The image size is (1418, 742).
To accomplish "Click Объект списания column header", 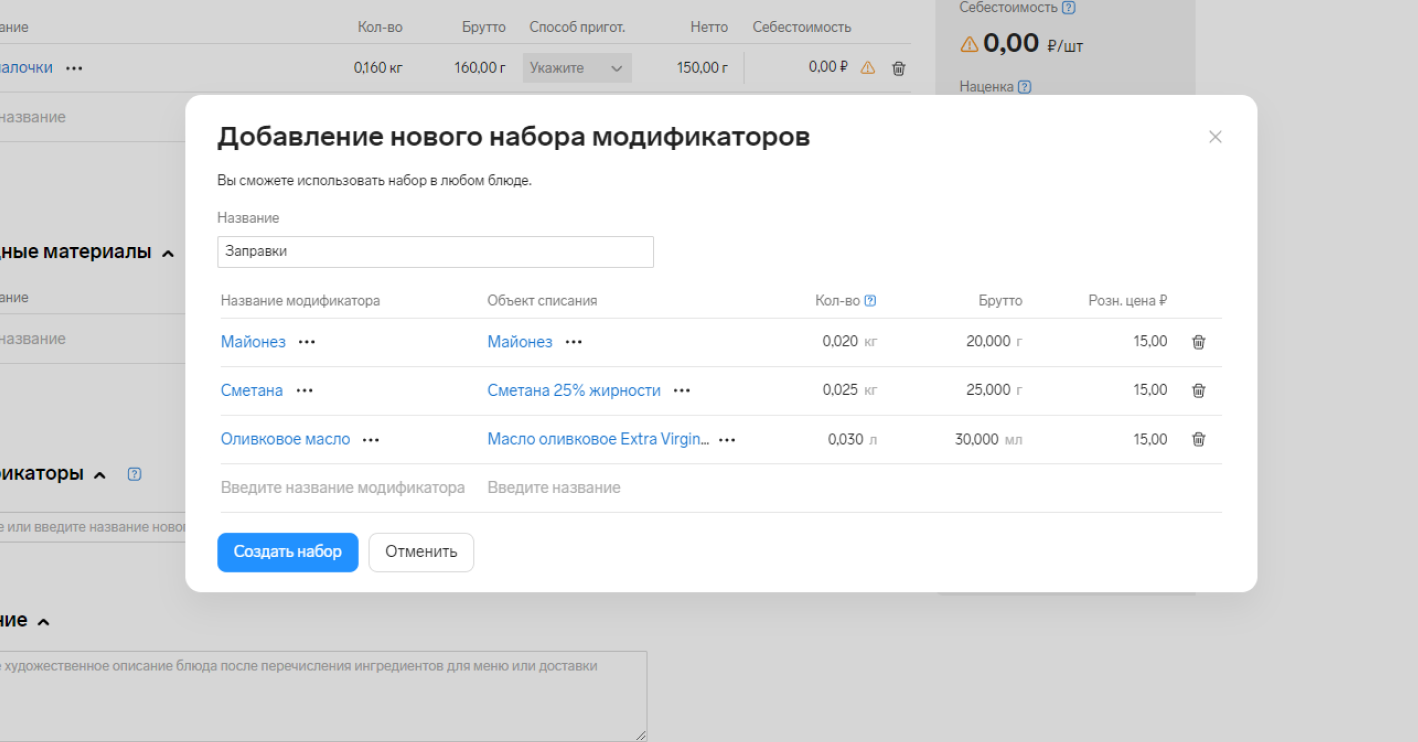I will [542, 301].
